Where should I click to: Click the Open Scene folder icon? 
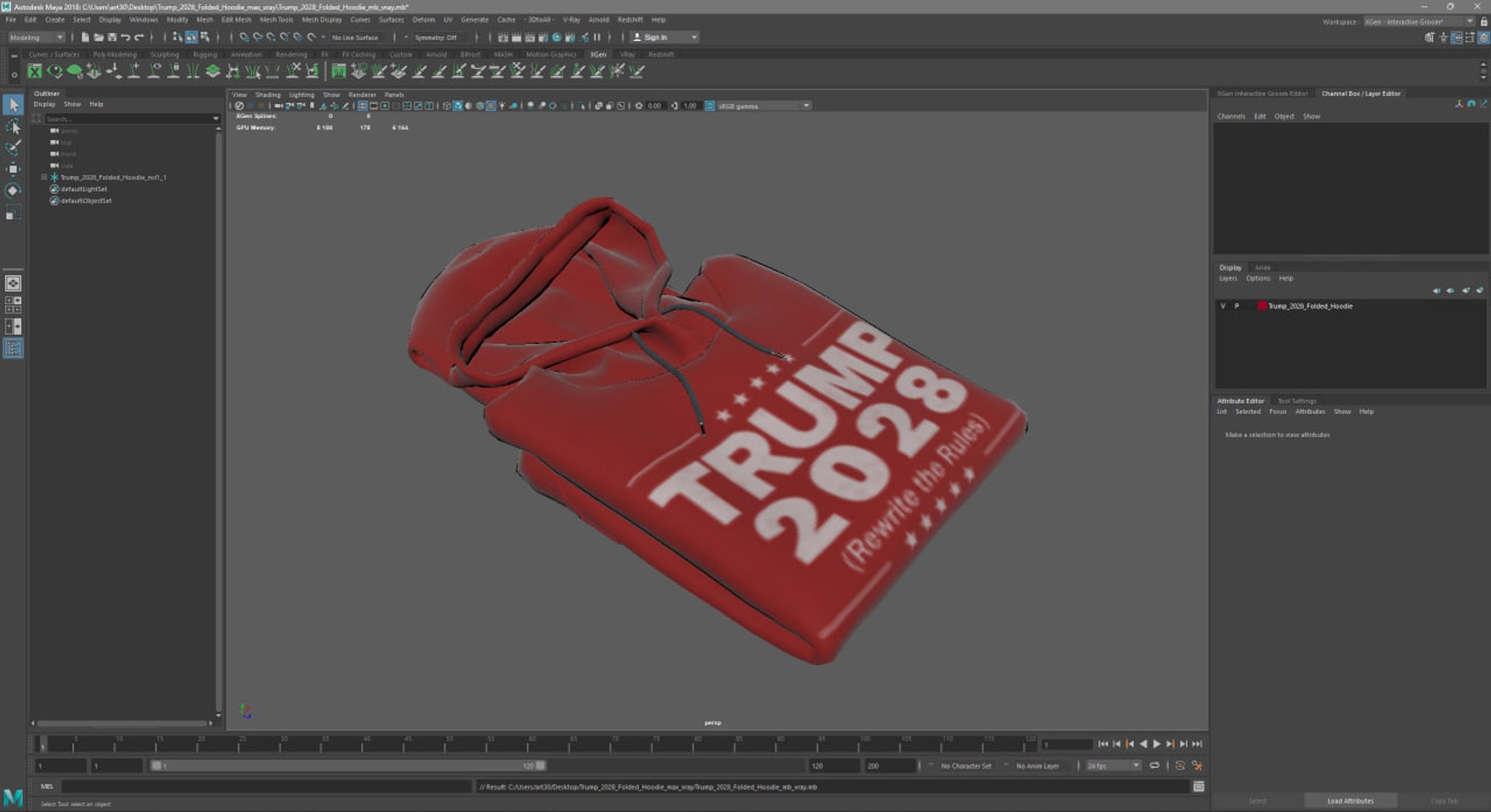tap(99, 37)
